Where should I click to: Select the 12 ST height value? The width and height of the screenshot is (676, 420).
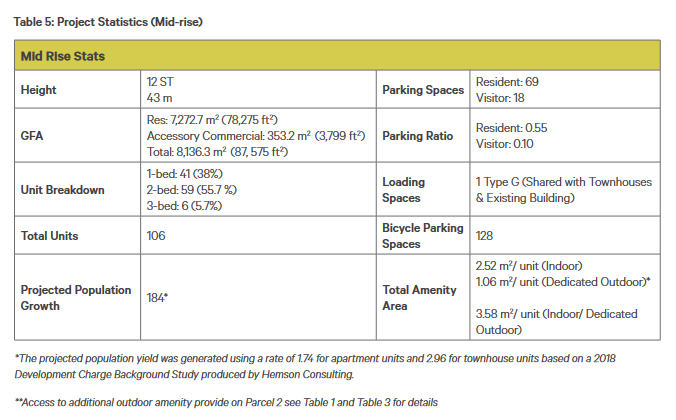click(x=160, y=82)
